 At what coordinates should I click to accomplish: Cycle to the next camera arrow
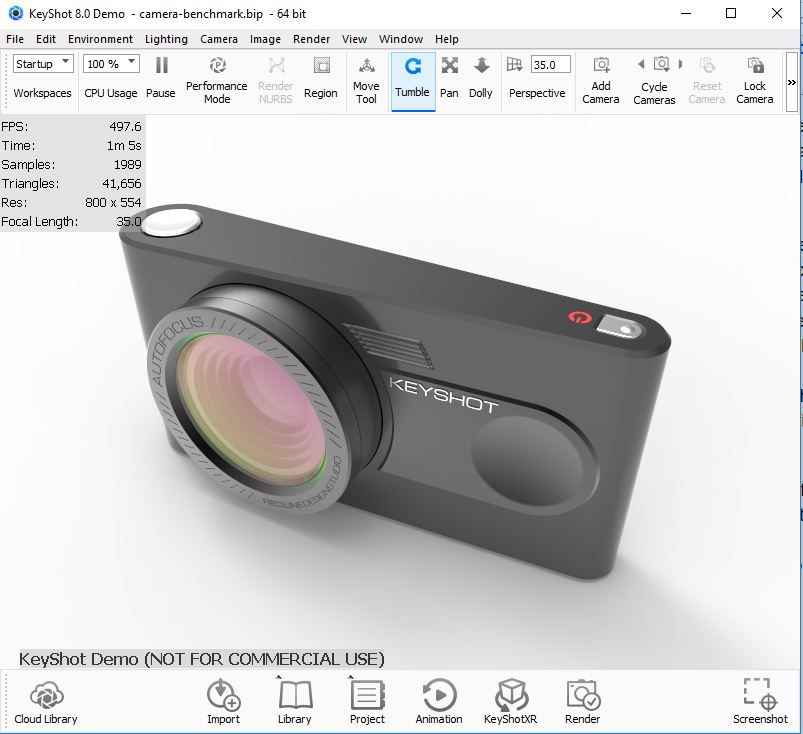[x=681, y=64]
